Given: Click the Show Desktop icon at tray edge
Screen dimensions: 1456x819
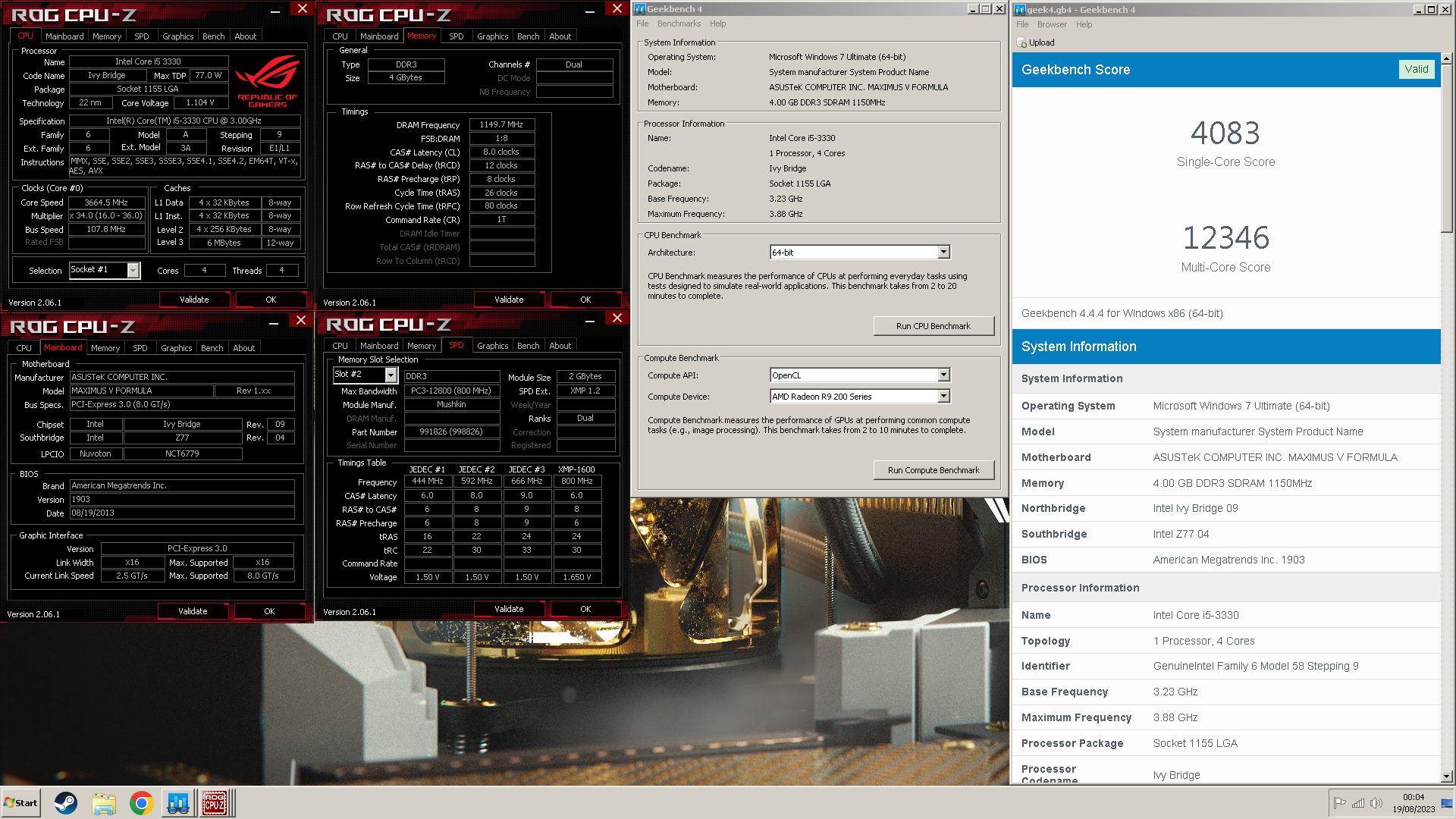Looking at the screenshot, I should click(1447, 803).
